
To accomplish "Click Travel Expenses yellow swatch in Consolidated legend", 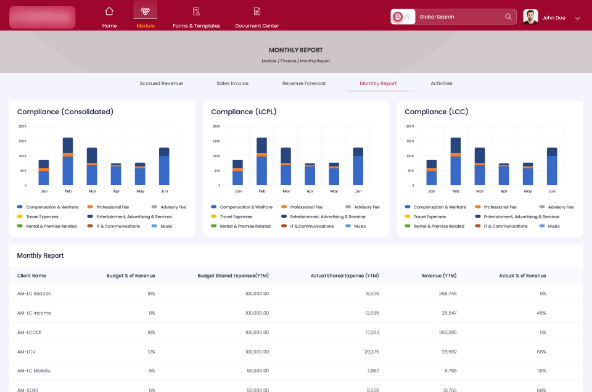I will (20, 216).
